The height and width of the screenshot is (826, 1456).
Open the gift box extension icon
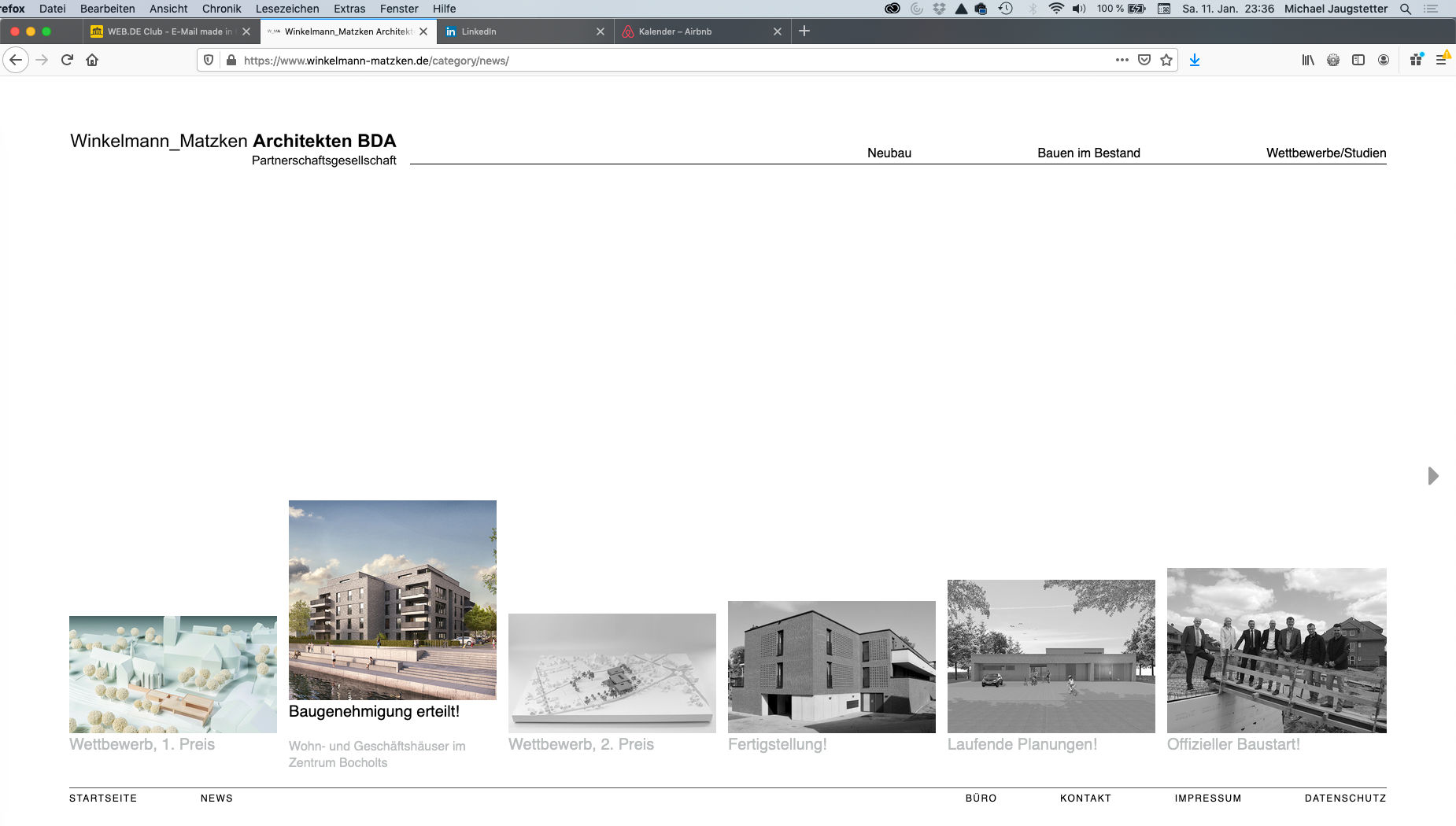point(1417,60)
